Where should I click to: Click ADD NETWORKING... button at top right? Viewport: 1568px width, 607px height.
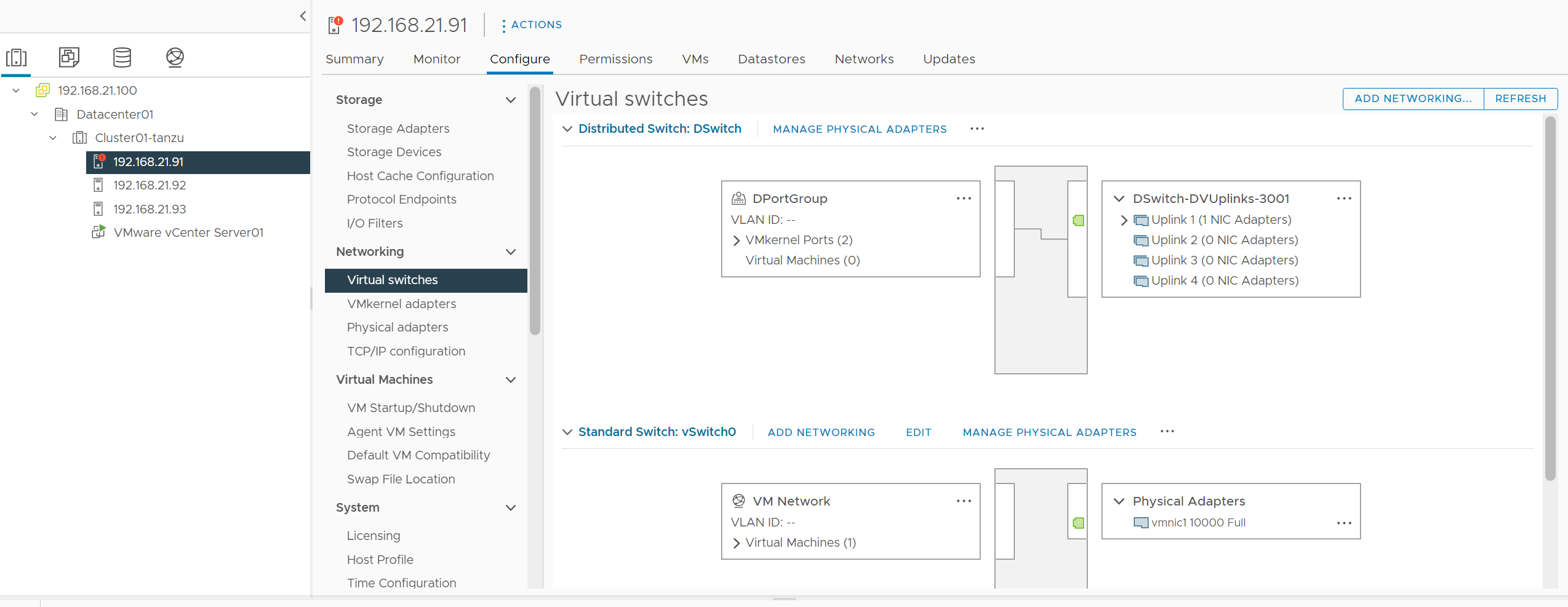click(1413, 98)
